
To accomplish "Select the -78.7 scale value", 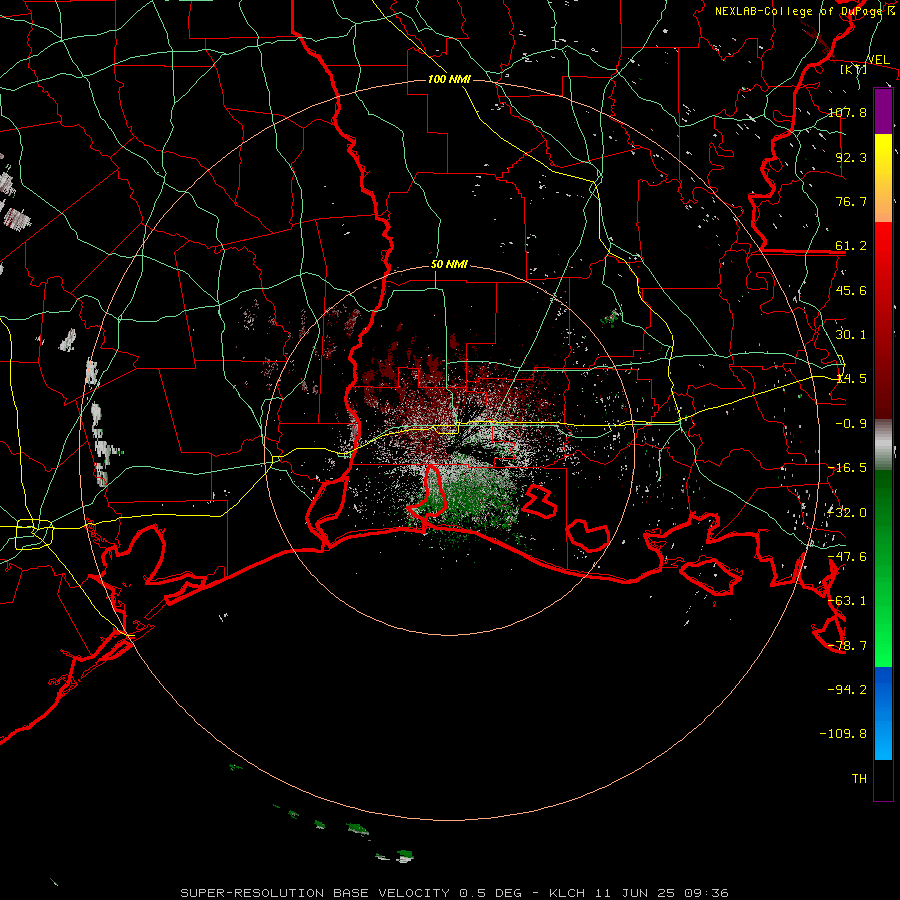I will 847,645.
